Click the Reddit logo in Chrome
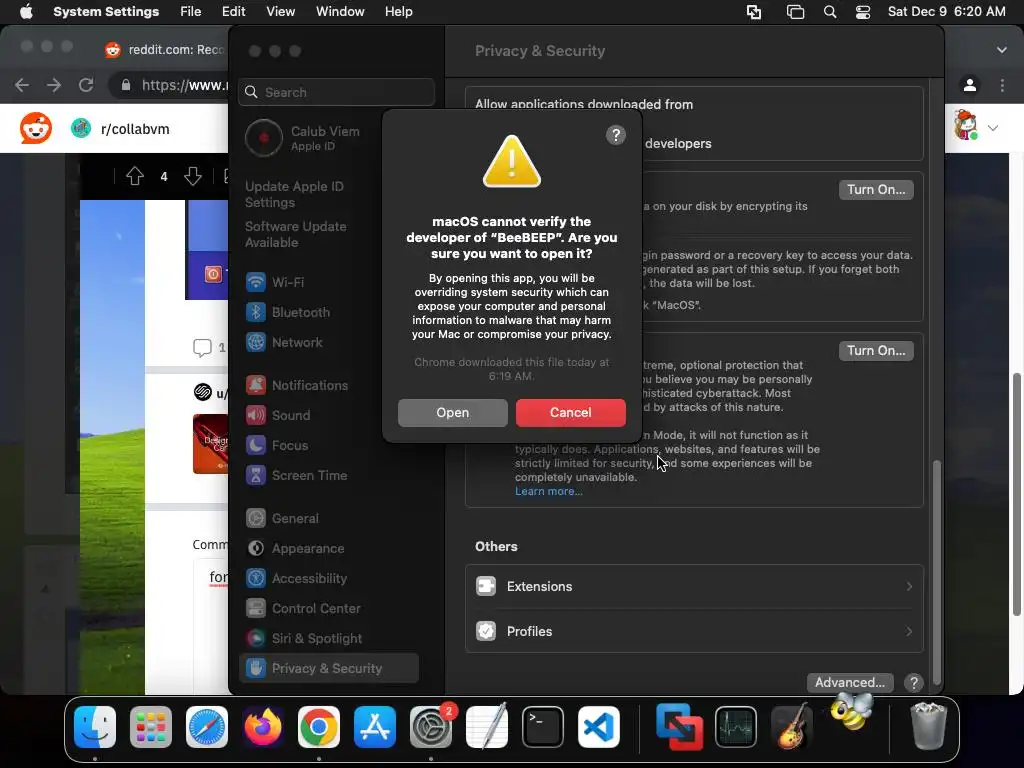 tap(35, 128)
